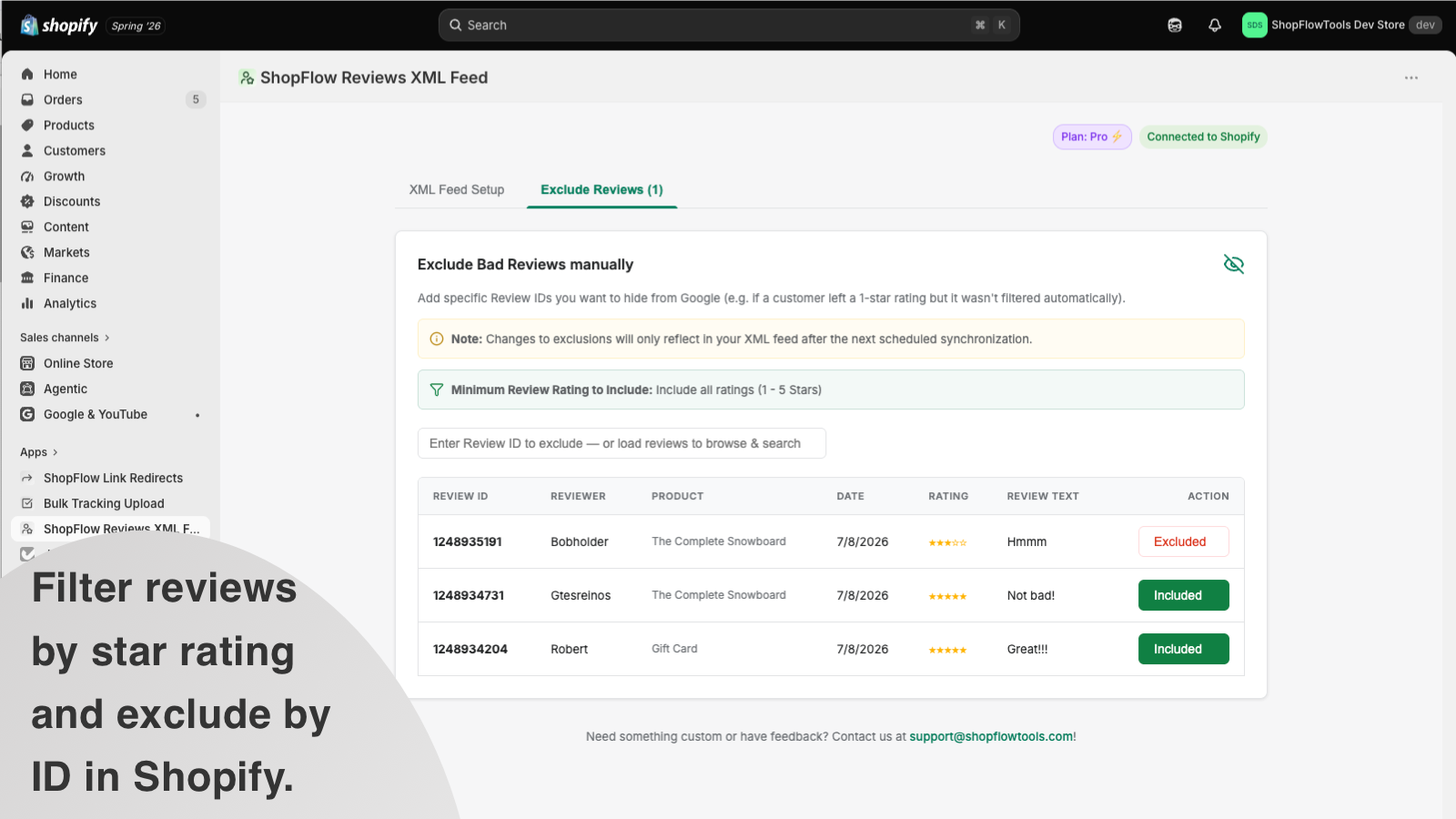The width and height of the screenshot is (1456, 819).
Task: Click the Growth icon in sidebar
Action: coord(27,177)
